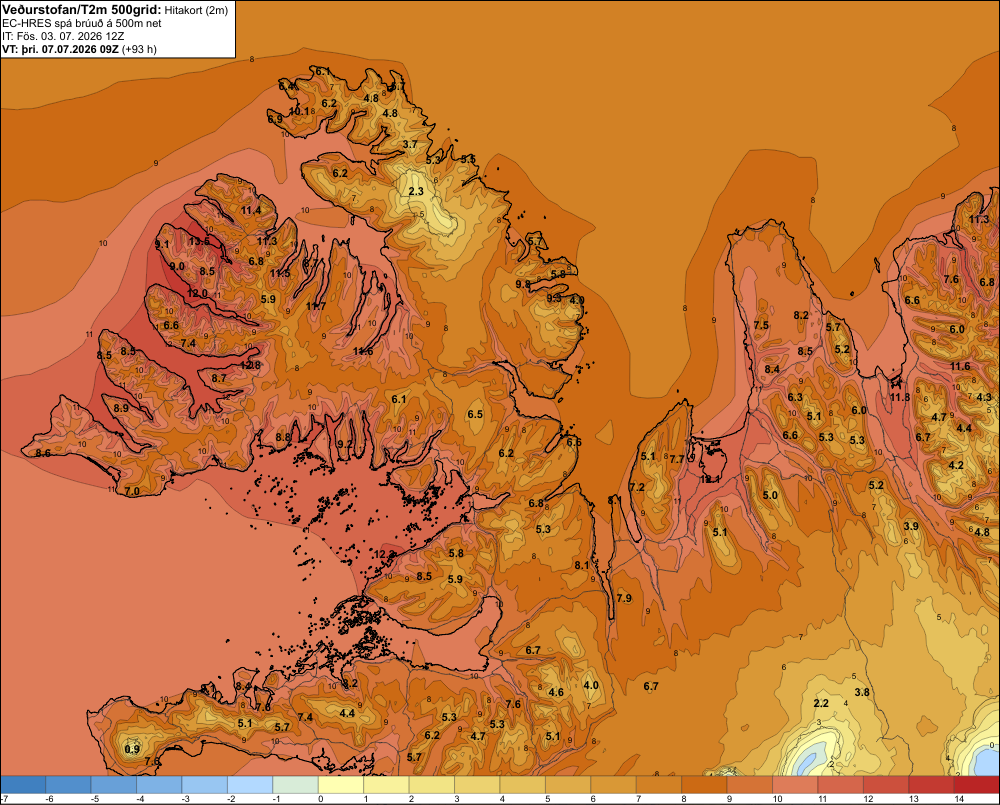The height and width of the screenshot is (805, 1000).
Task: Click the "11.8" temperature value
Action: [900, 397]
